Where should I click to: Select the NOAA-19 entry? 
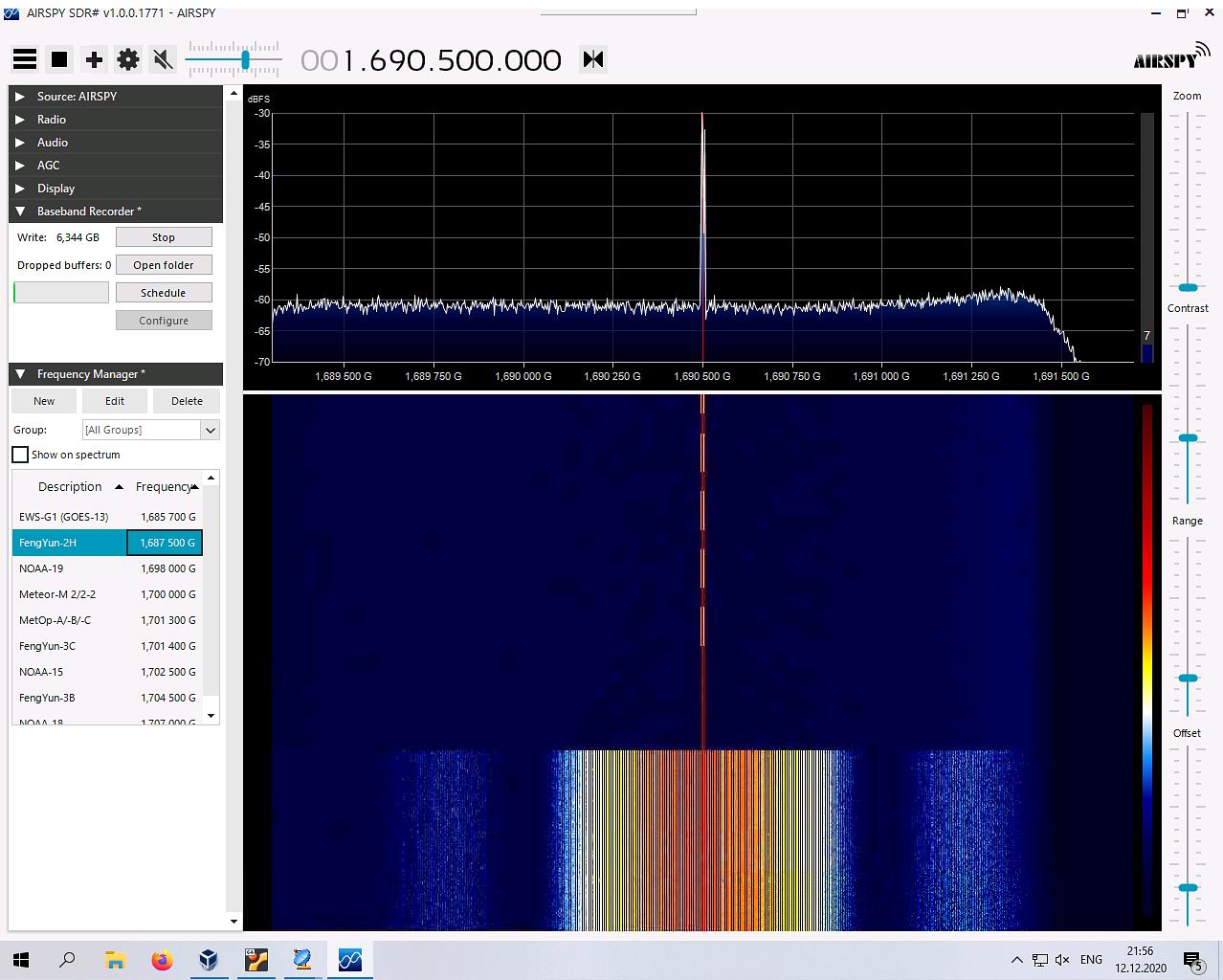click(x=107, y=568)
